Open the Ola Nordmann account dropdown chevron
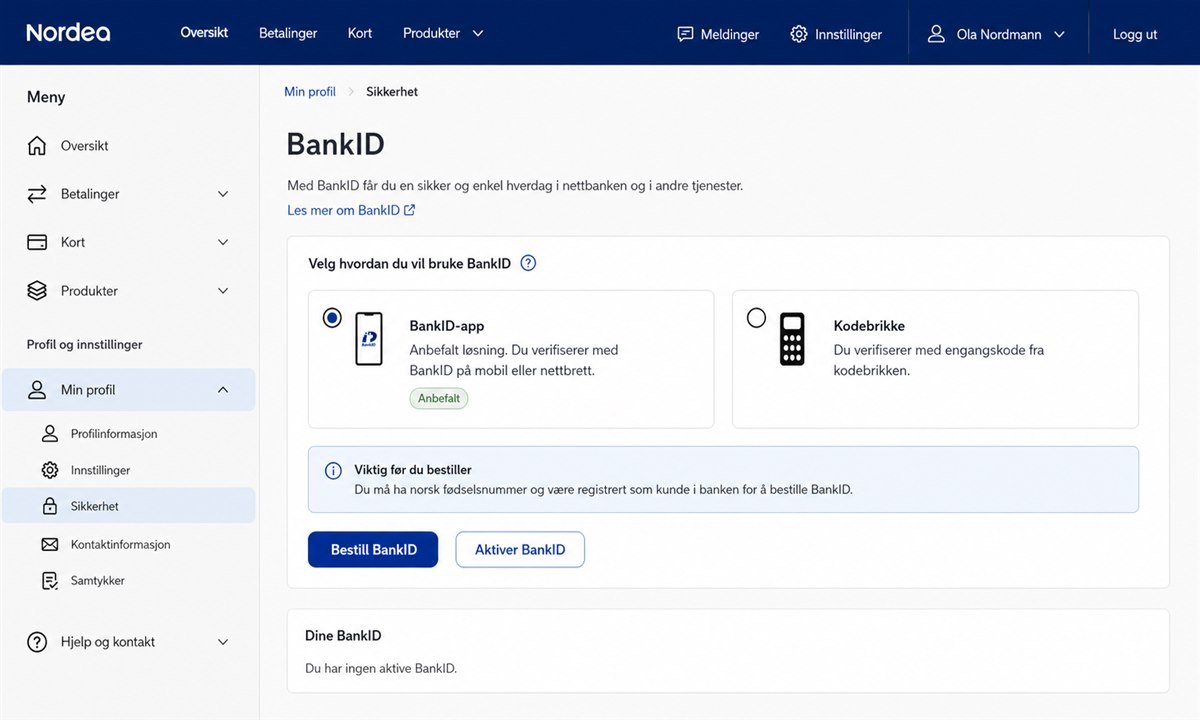1200x720 pixels. click(x=1059, y=34)
